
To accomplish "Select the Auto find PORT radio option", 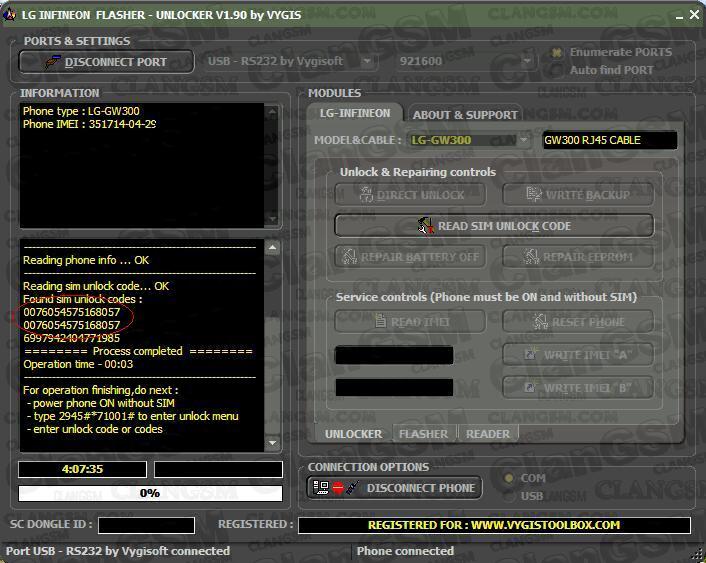I will tap(557, 70).
